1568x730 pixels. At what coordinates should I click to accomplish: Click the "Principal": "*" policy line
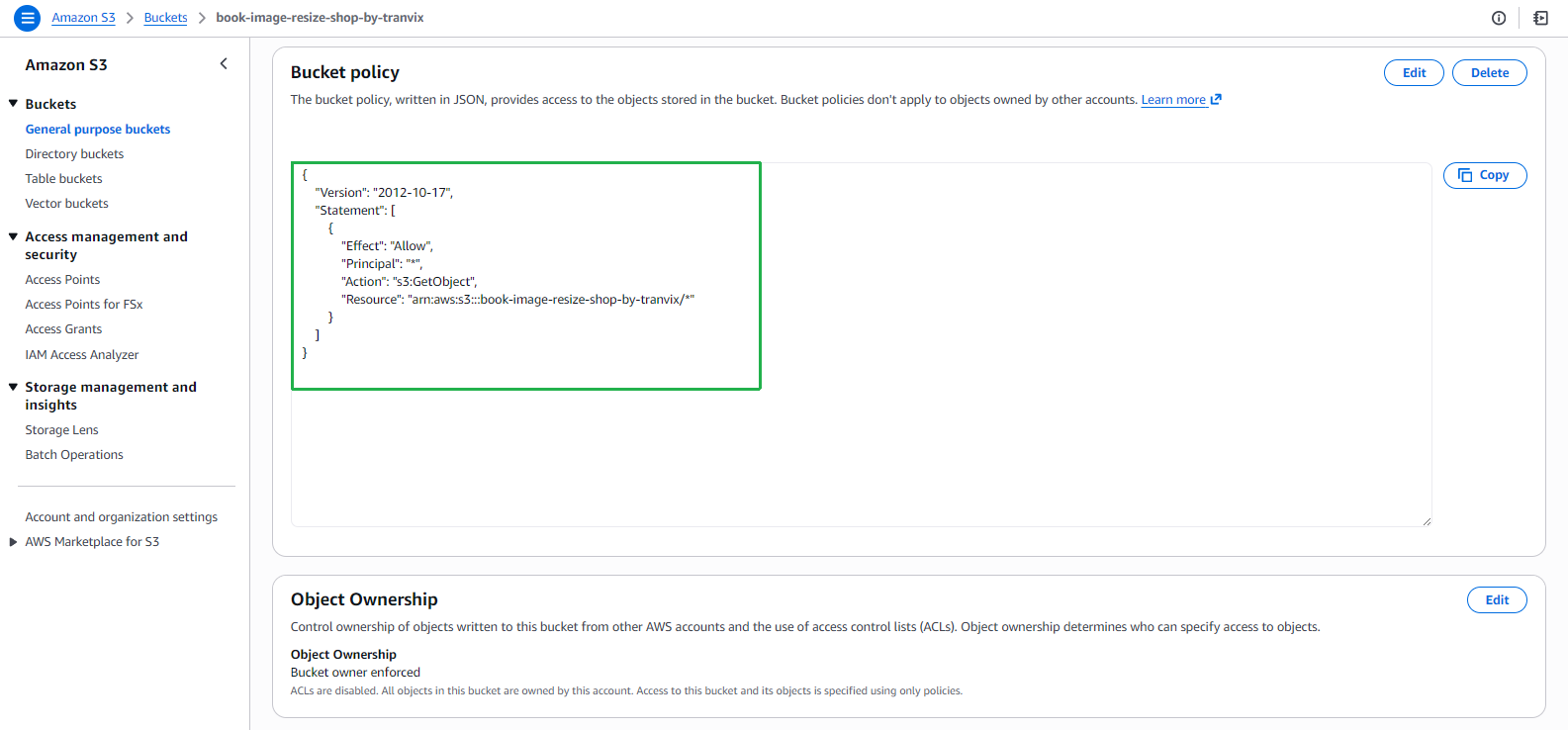point(382,264)
